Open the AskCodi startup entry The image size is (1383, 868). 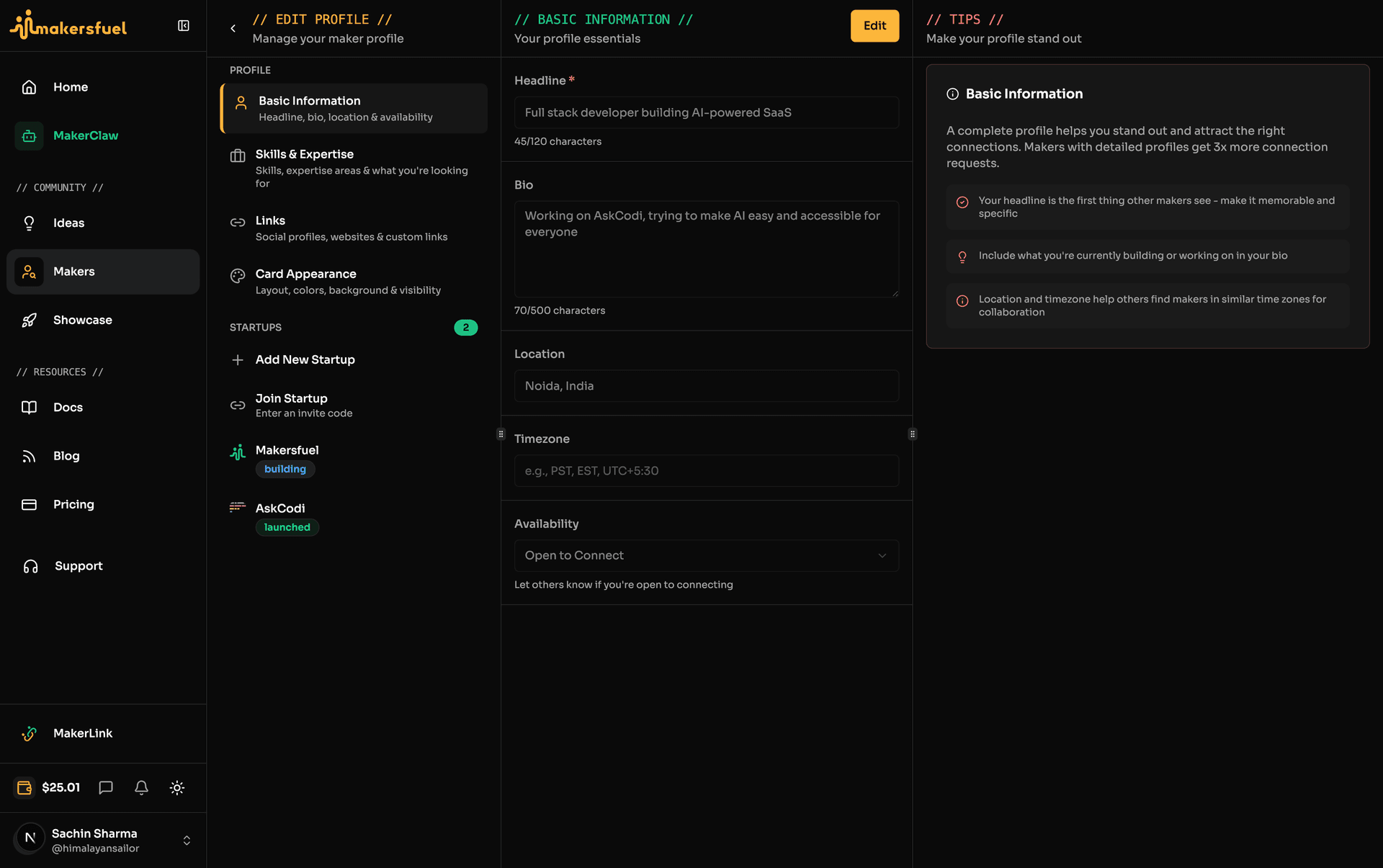[354, 517]
